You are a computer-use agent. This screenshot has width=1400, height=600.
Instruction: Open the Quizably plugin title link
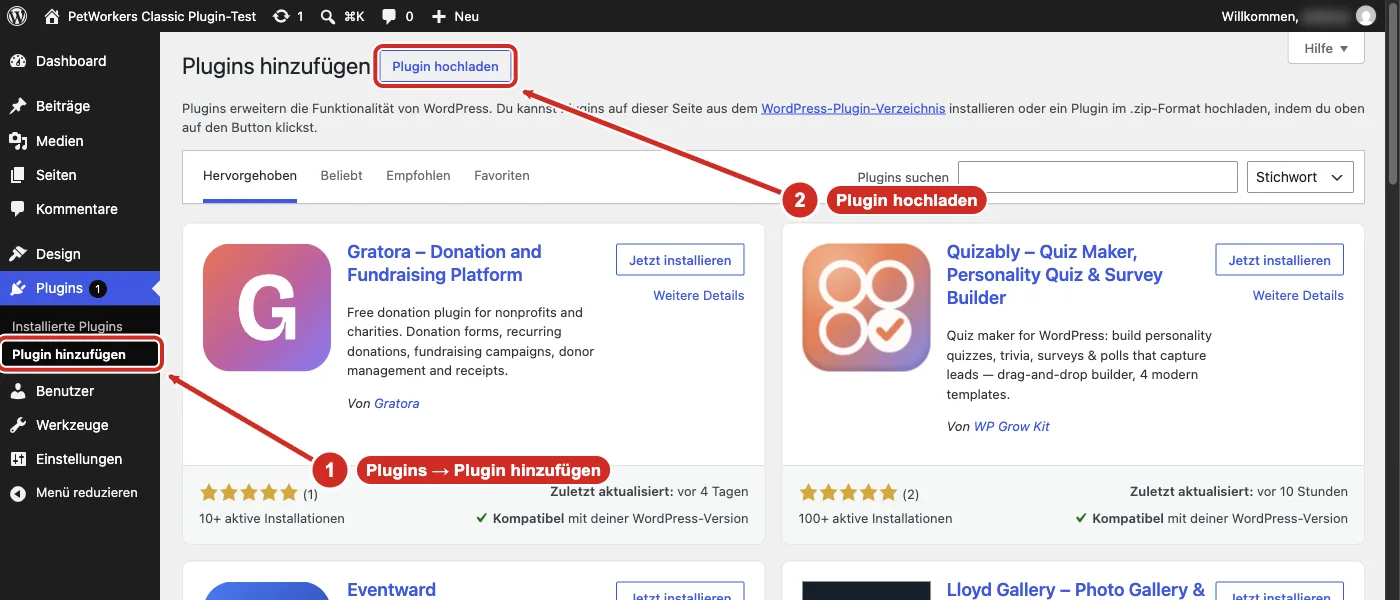[x=1055, y=275]
